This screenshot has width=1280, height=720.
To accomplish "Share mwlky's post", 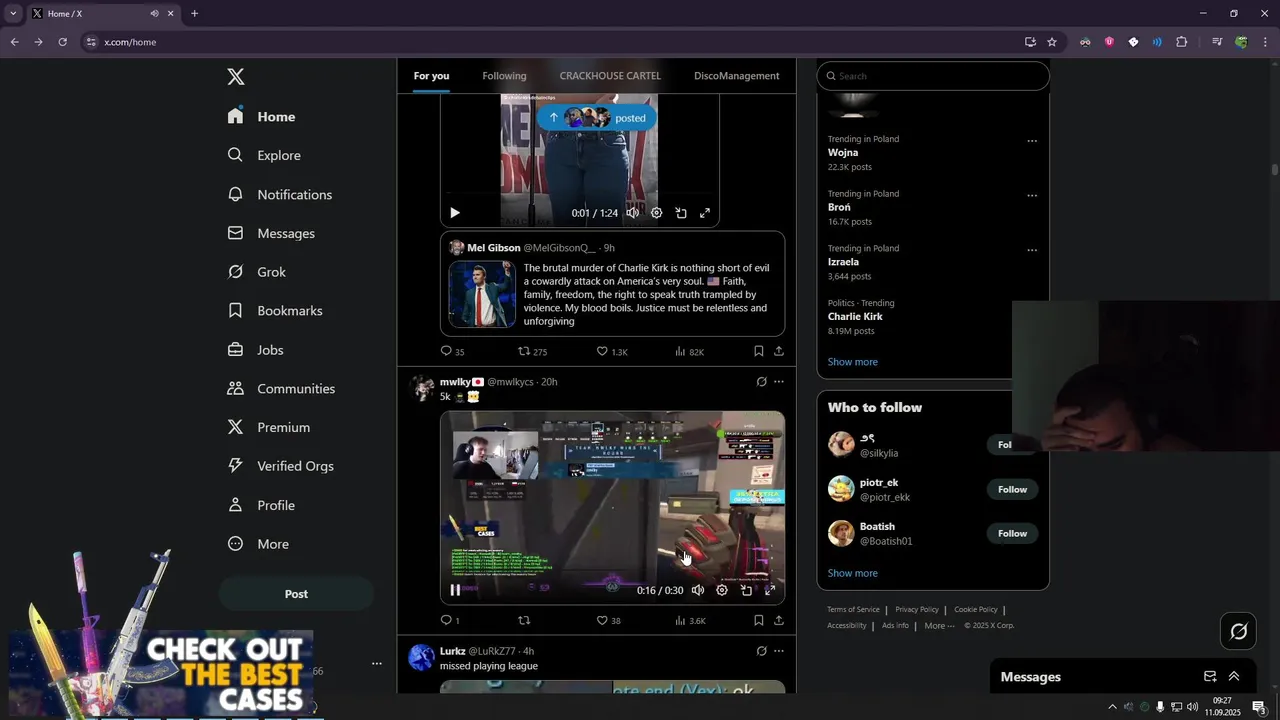I will tap(779, 620).
